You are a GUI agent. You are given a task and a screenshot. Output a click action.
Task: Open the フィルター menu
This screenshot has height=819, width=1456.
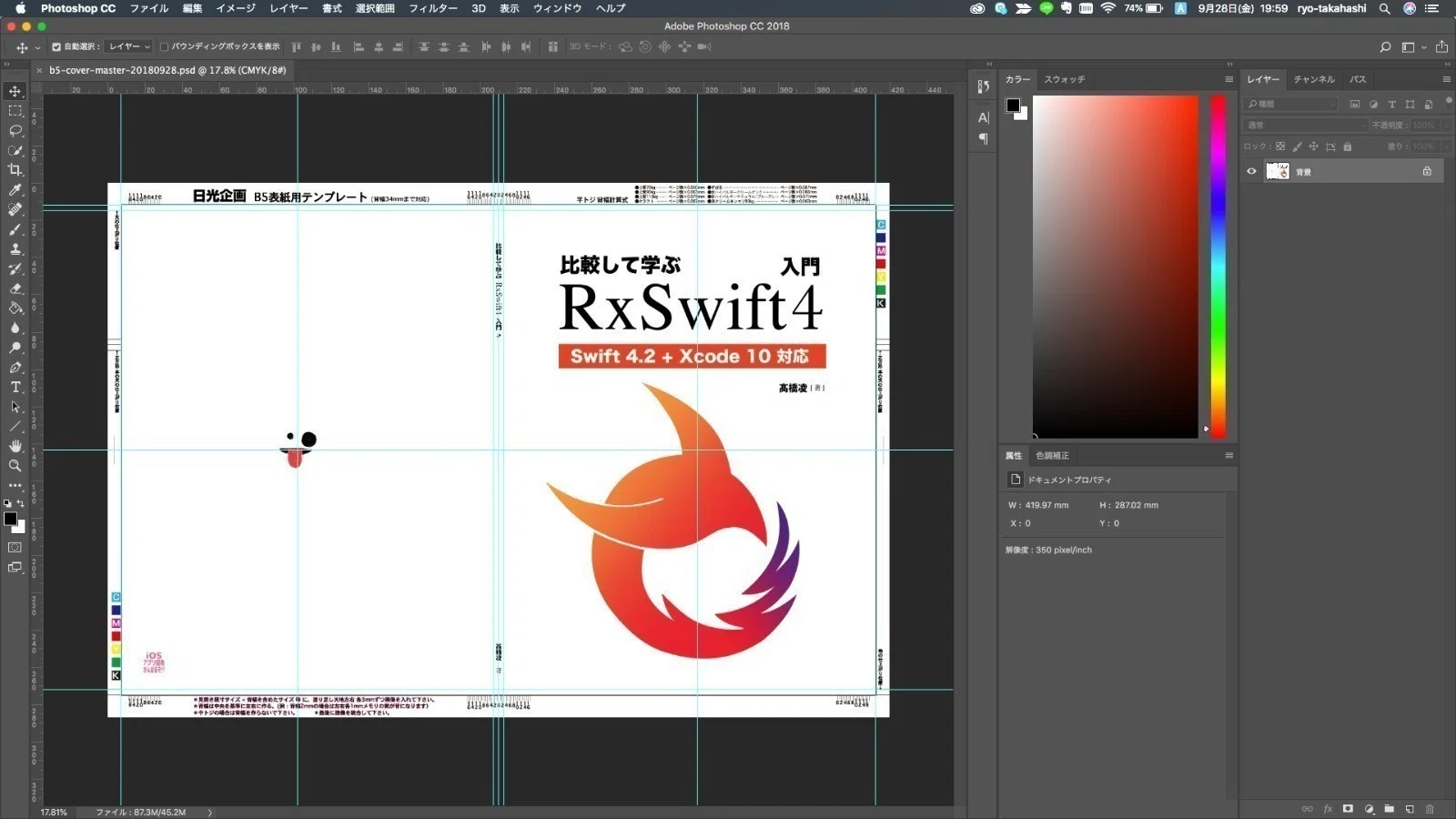[x=433, y=8]
